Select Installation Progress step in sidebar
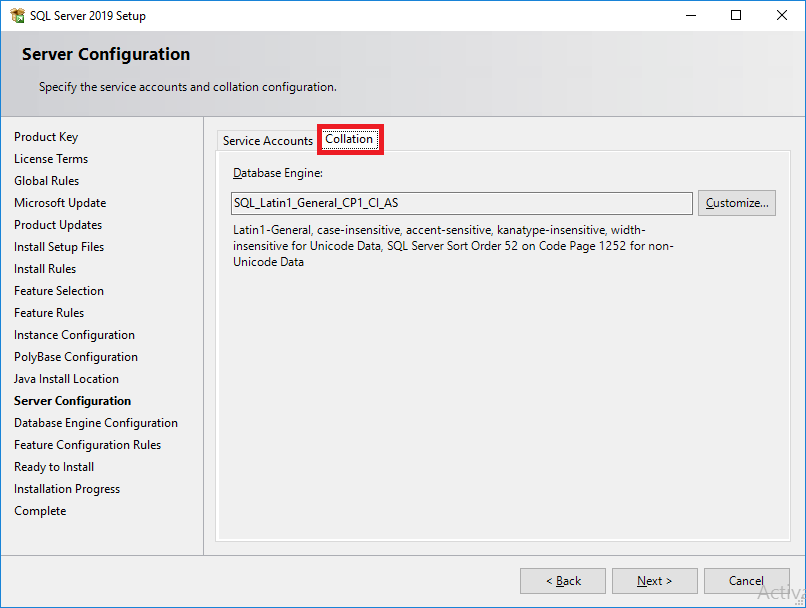This screenshot has height=608, width=806. pos(67,489)
